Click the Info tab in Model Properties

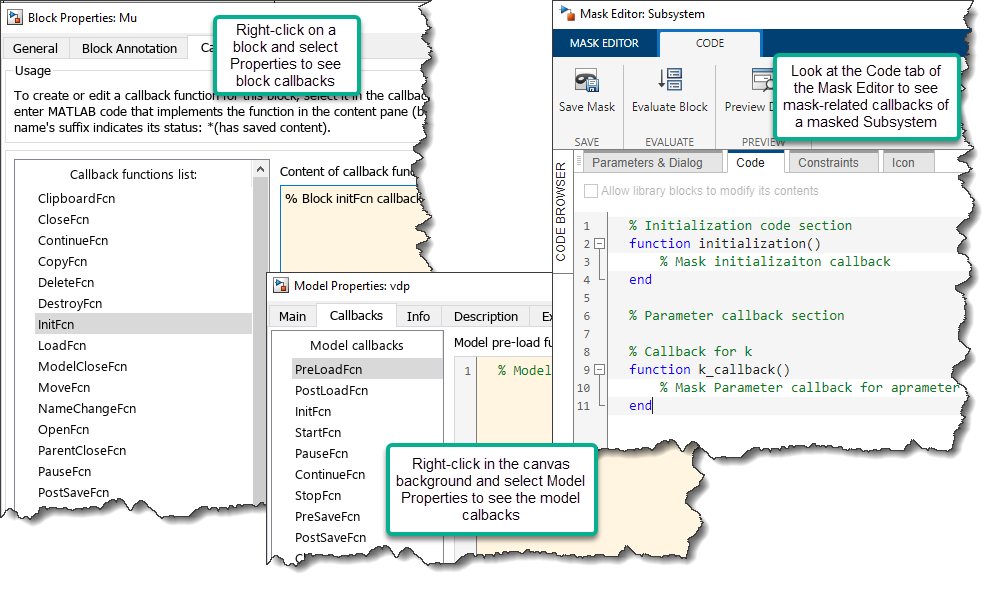418,316
